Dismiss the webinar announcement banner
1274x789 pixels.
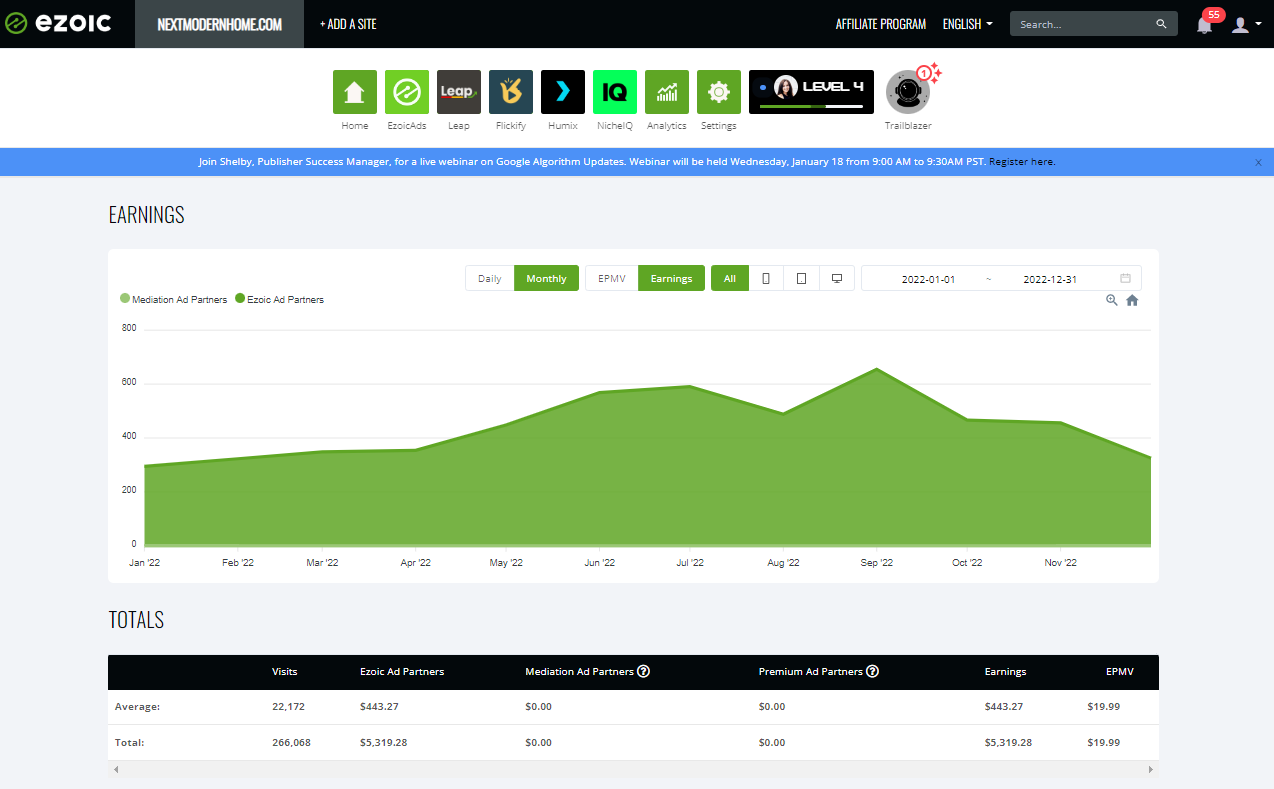[x=1258, y=162]
